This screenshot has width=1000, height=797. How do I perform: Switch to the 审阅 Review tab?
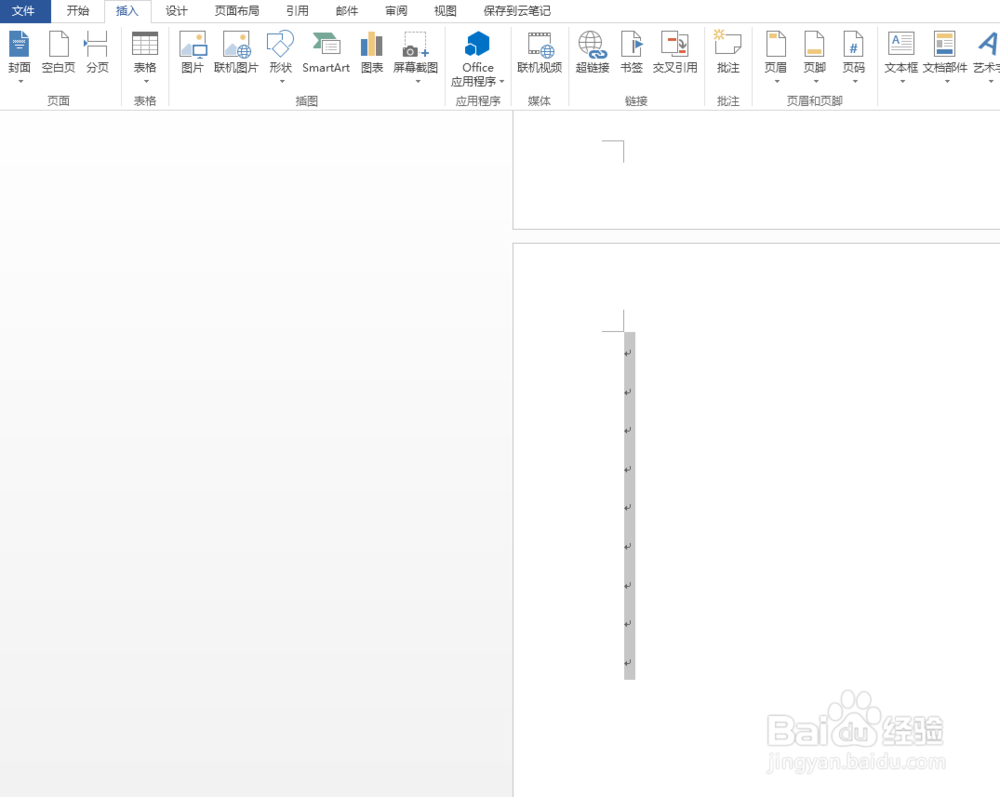tap(396, 11)
